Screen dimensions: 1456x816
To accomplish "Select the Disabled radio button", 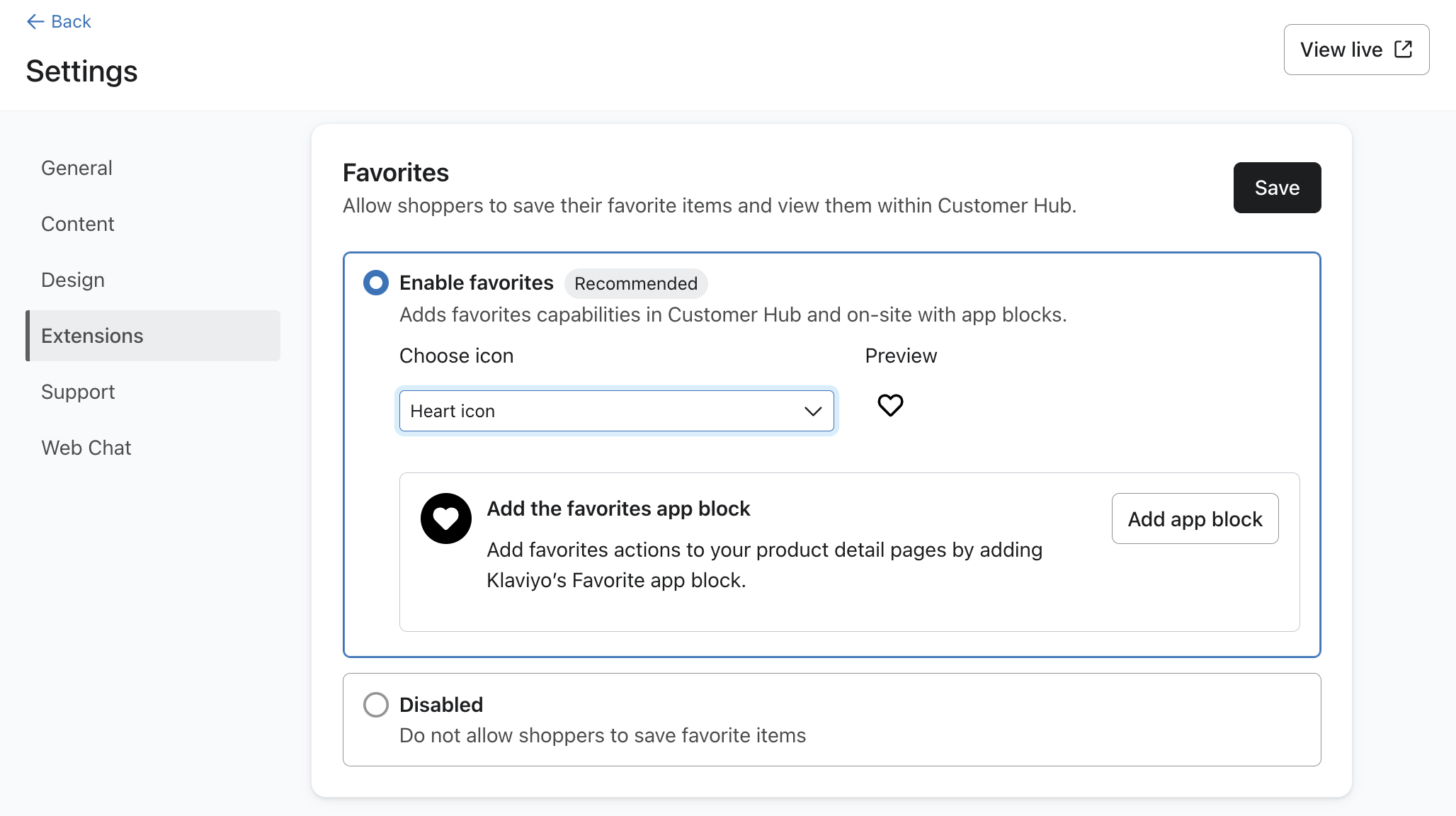I will tap(375, 705).
